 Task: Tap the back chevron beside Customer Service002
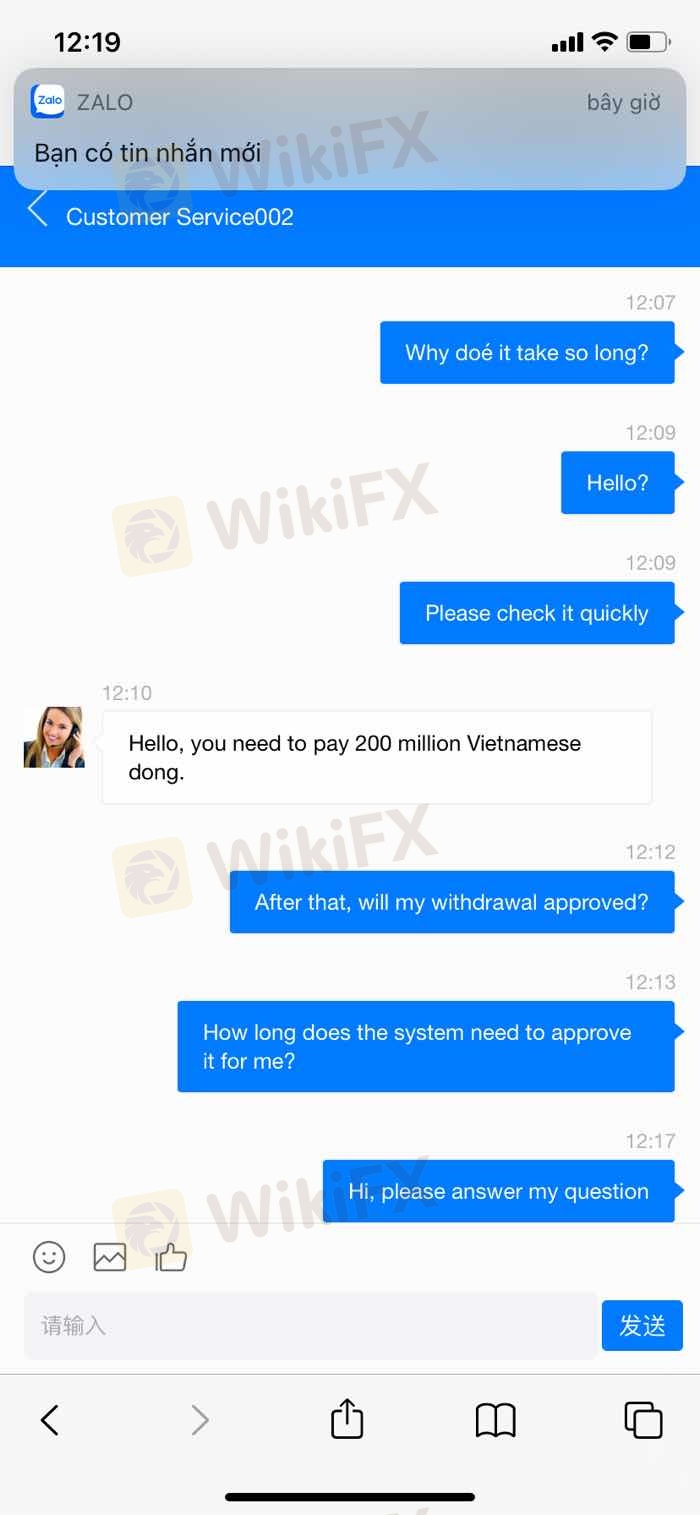[37, 210]
